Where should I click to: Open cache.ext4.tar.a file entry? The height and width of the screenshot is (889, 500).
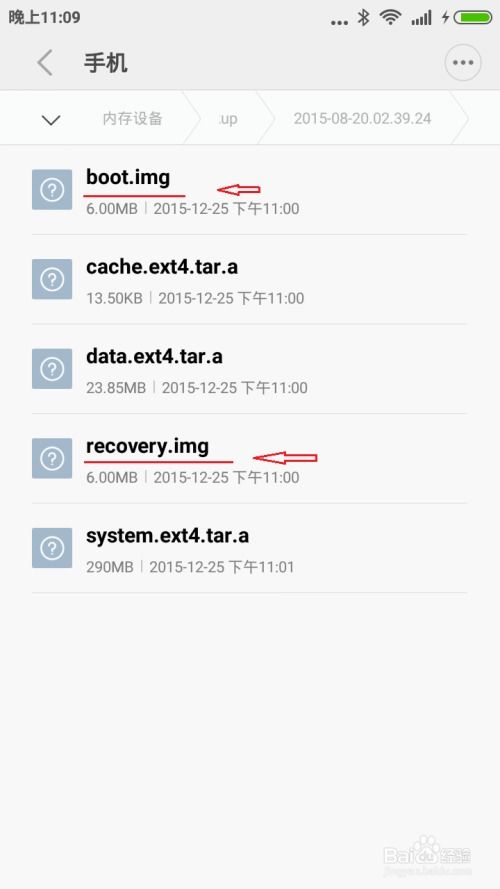(249, 279)
